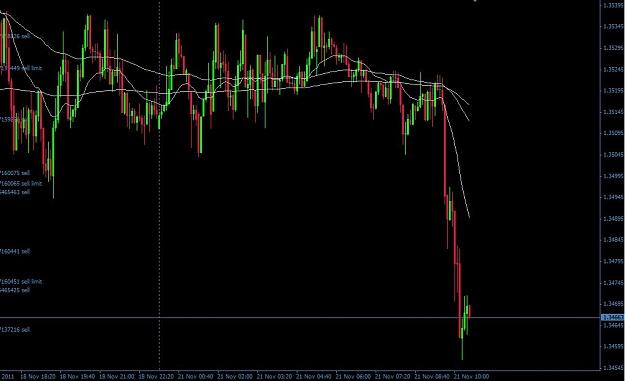This screenshot has width=625, height=381.
Task: Click the 21 Nov 07:20 time label
Action: (x=393, y=376)
